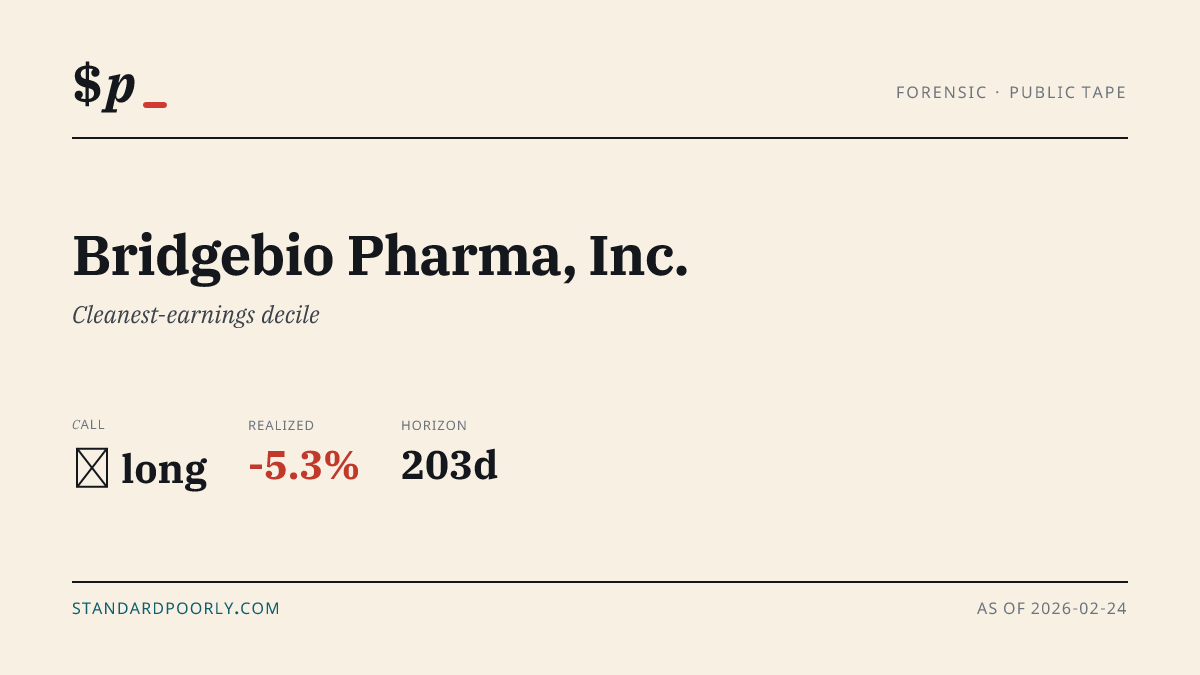This screenshot has width=1200, height=675.
Task: Select the long call value
Action: point(164,468)
